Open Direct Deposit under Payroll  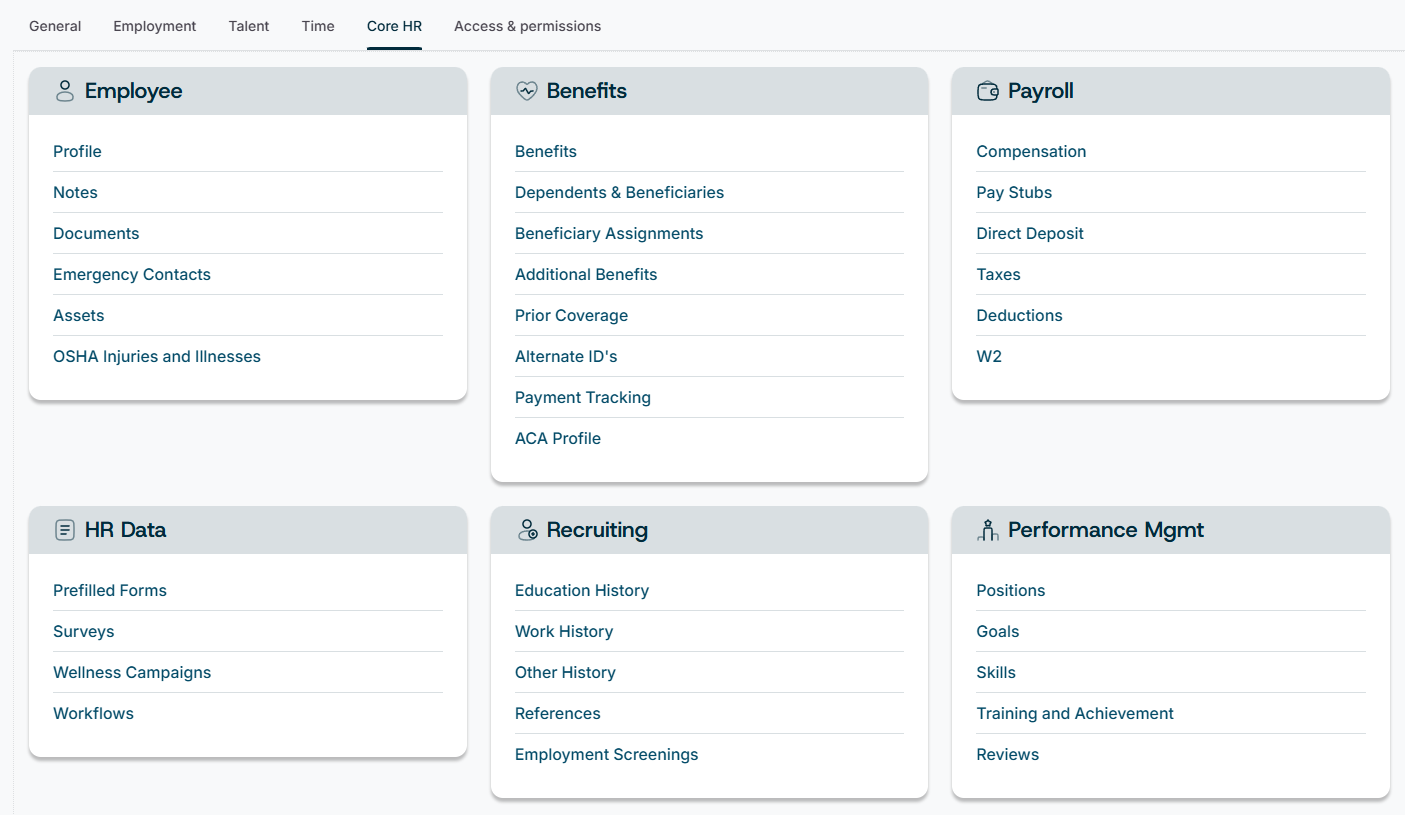[1030, 233]
